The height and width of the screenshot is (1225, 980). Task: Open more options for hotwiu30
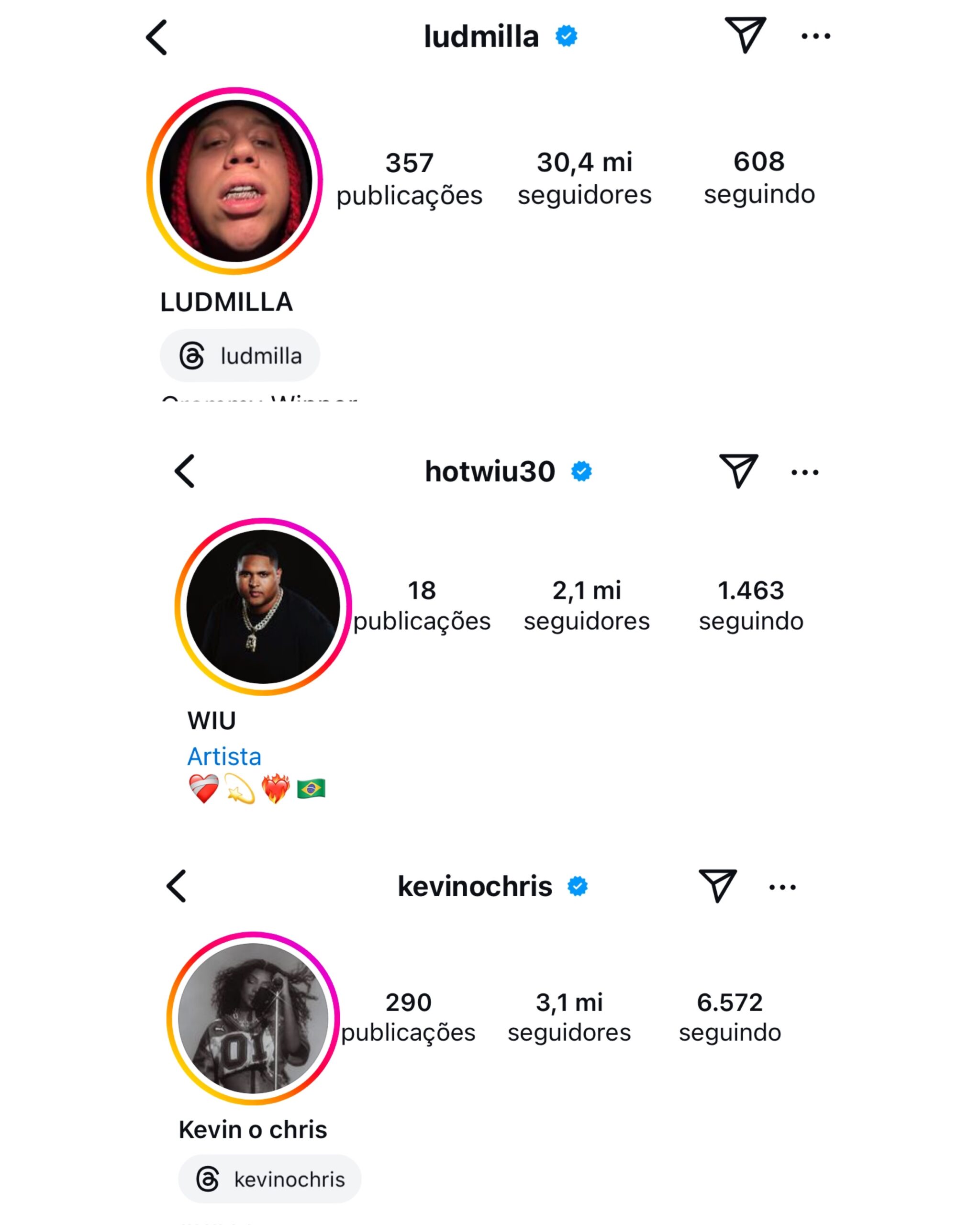tap(804, 472)
